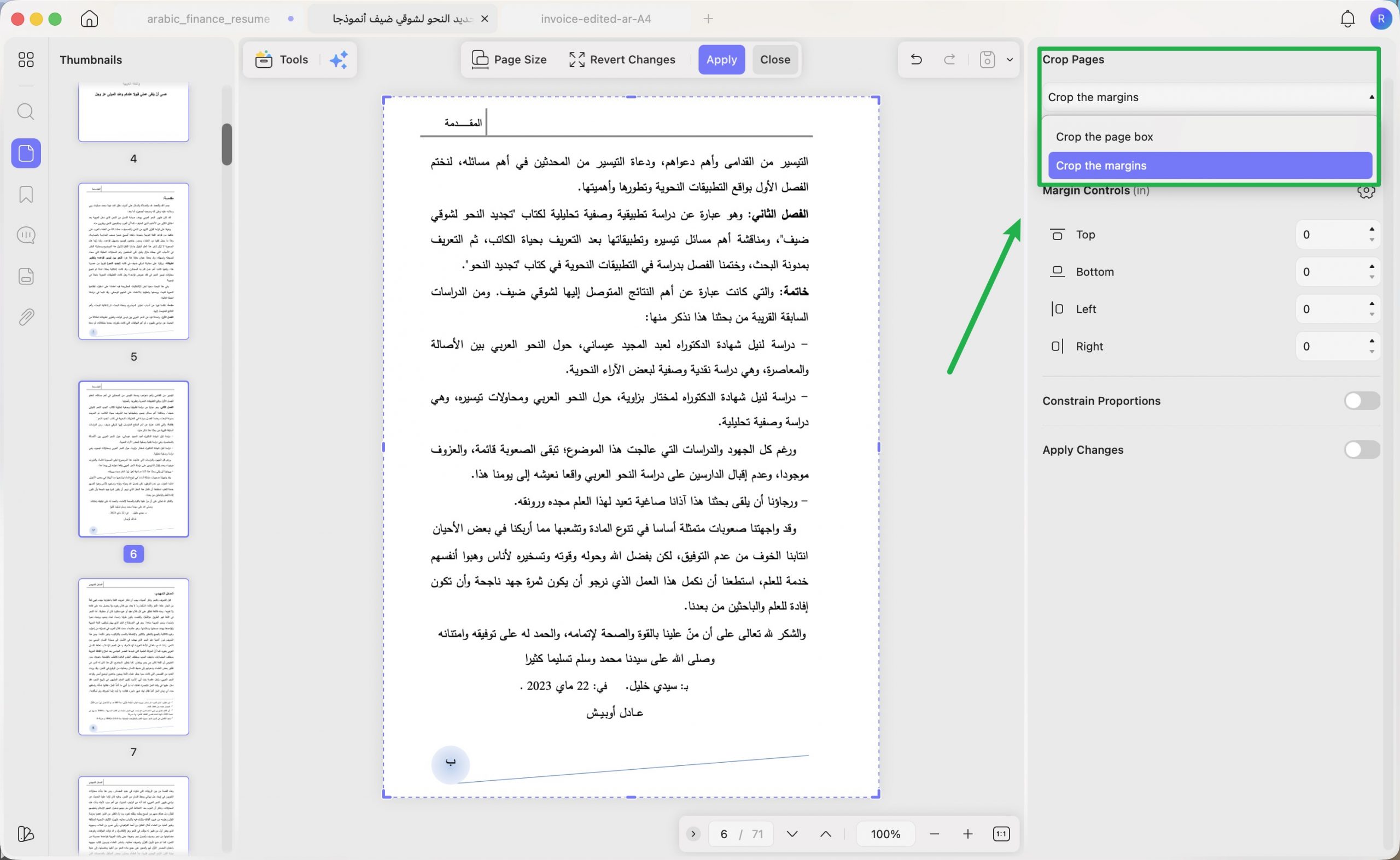Open the bookmarks sidebar icon

point(26,195)
